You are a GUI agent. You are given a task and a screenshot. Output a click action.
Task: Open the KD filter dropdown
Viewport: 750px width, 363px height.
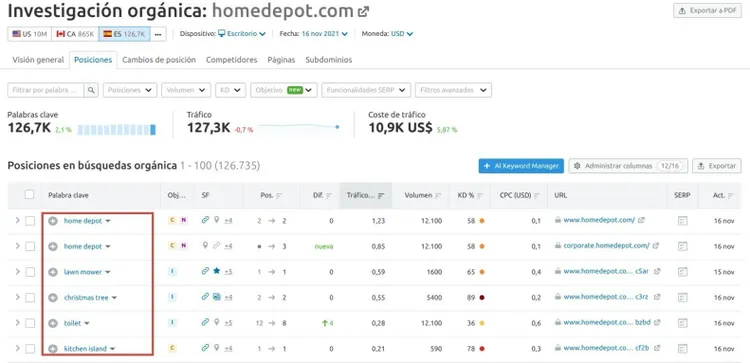[231, 90]
